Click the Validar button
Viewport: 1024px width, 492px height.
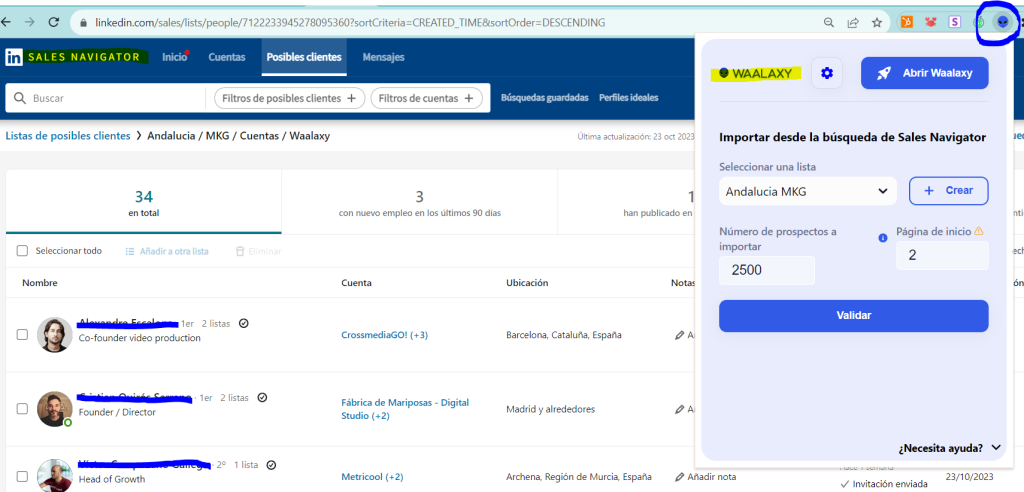tap(854, 316)
